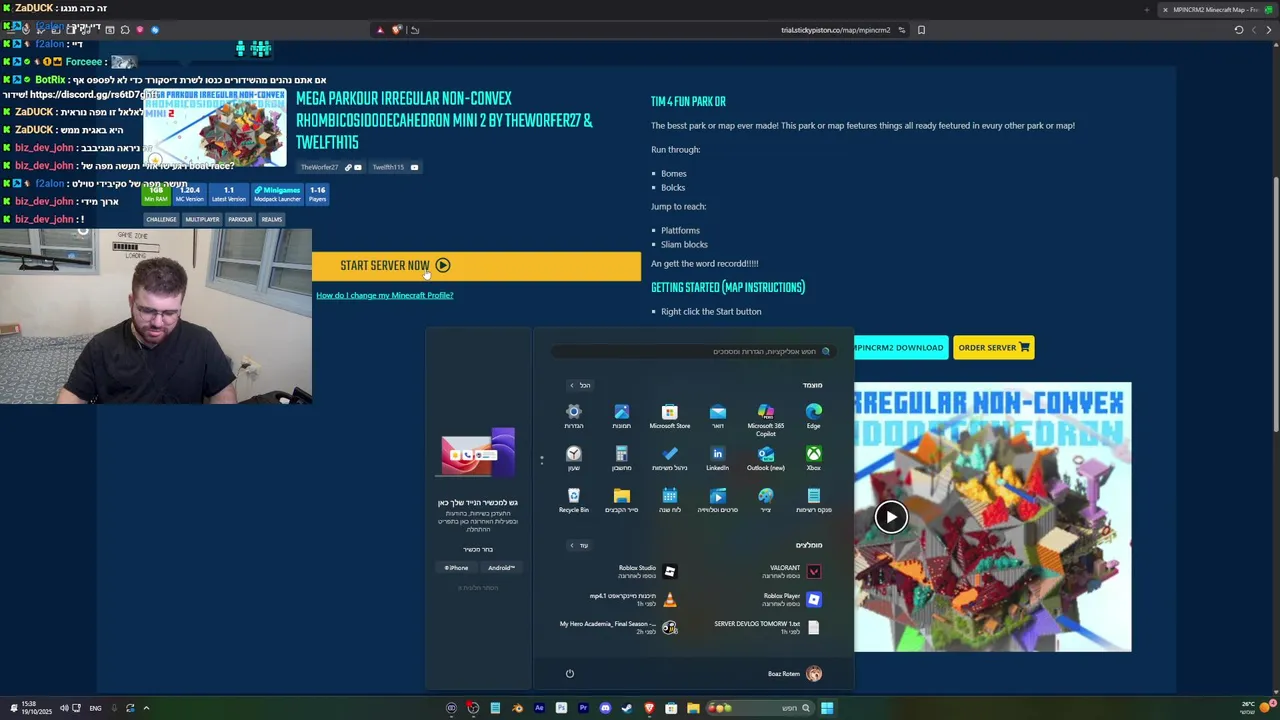Open 'How do I change my Minecraft Profile?' link
1280x720 pixels.
(x=385, y=295)
